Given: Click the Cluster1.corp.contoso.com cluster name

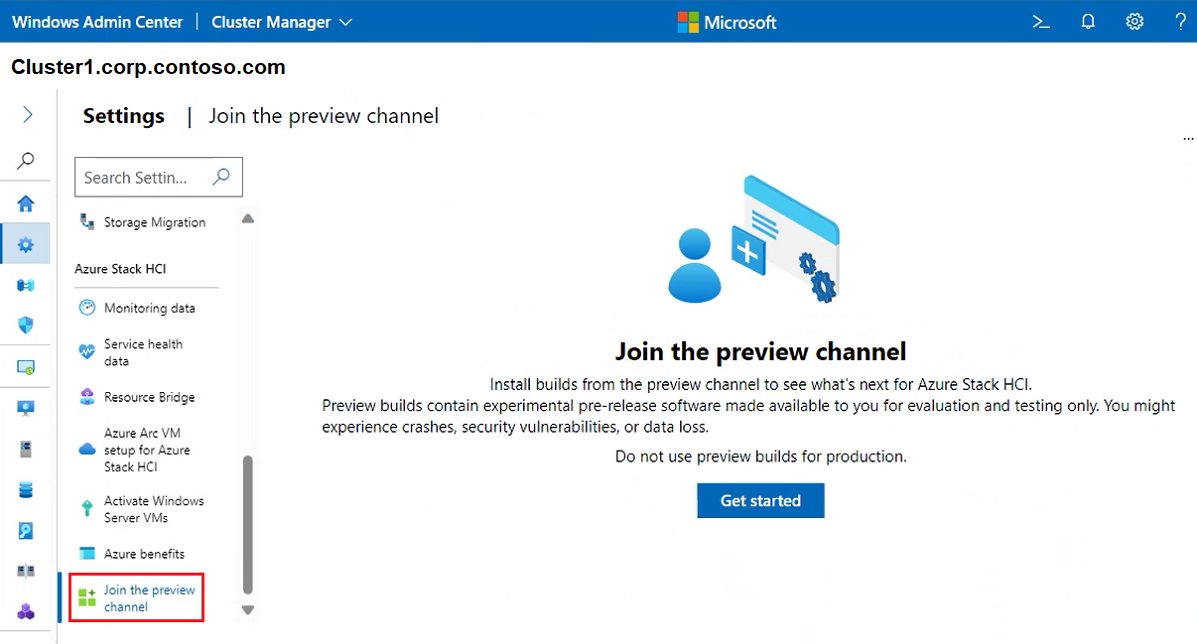Looking at the screenshot, I should 148,67.
